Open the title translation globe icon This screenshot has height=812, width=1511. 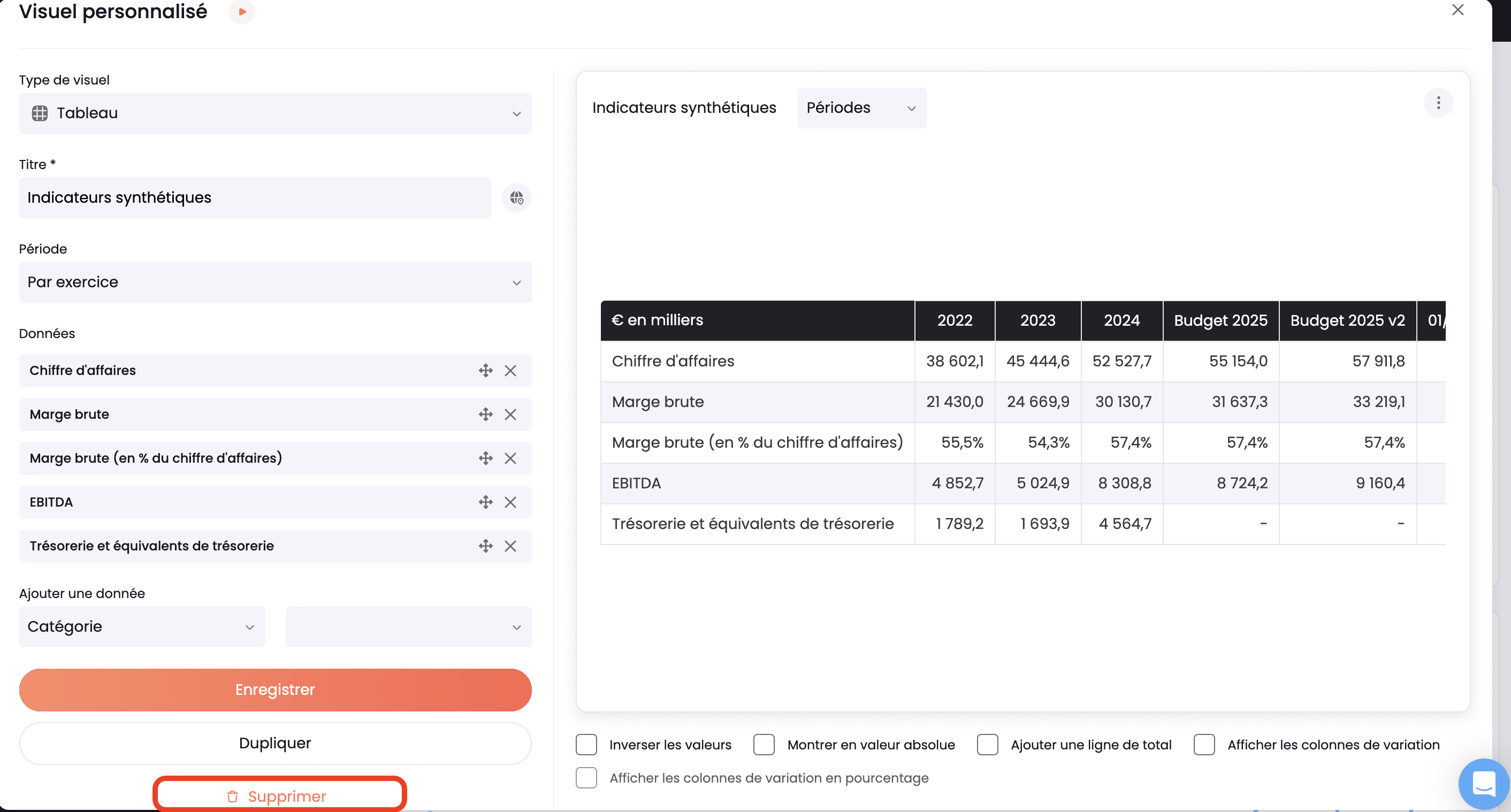pyautogui.click(x=516, y=198)
